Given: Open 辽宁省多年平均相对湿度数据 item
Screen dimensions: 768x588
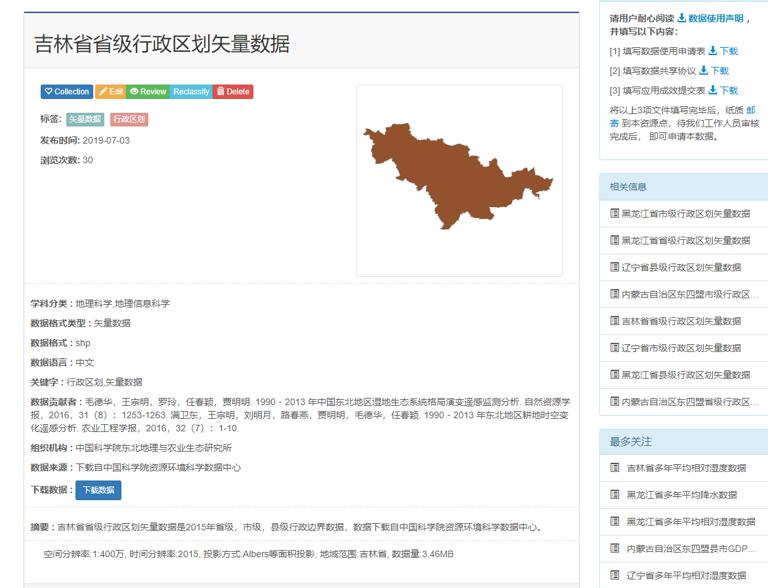Looking at the screenshot, I should (687, 576).
